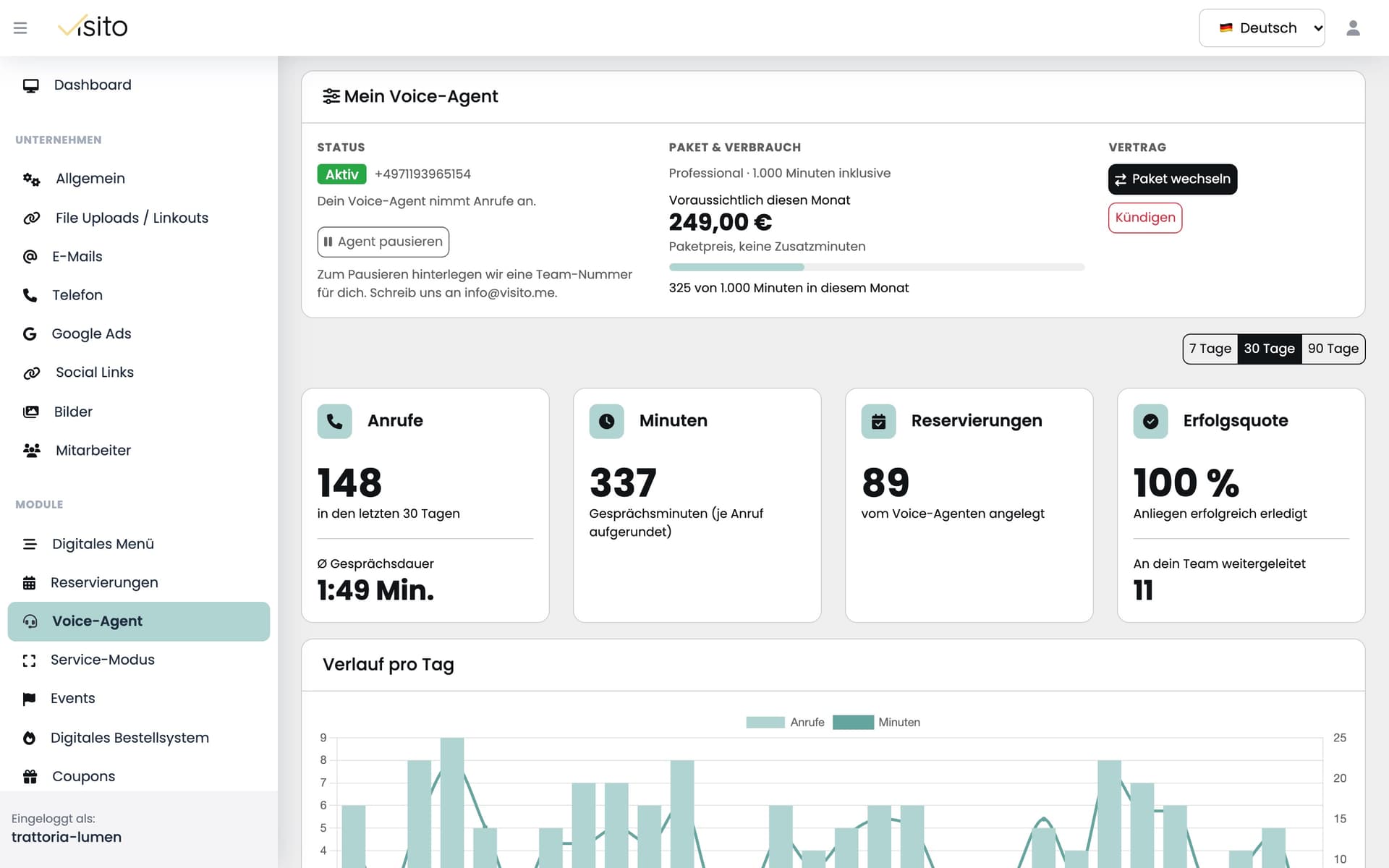
Task: Select the 7 Tage range
Action: coord(1210,349)
